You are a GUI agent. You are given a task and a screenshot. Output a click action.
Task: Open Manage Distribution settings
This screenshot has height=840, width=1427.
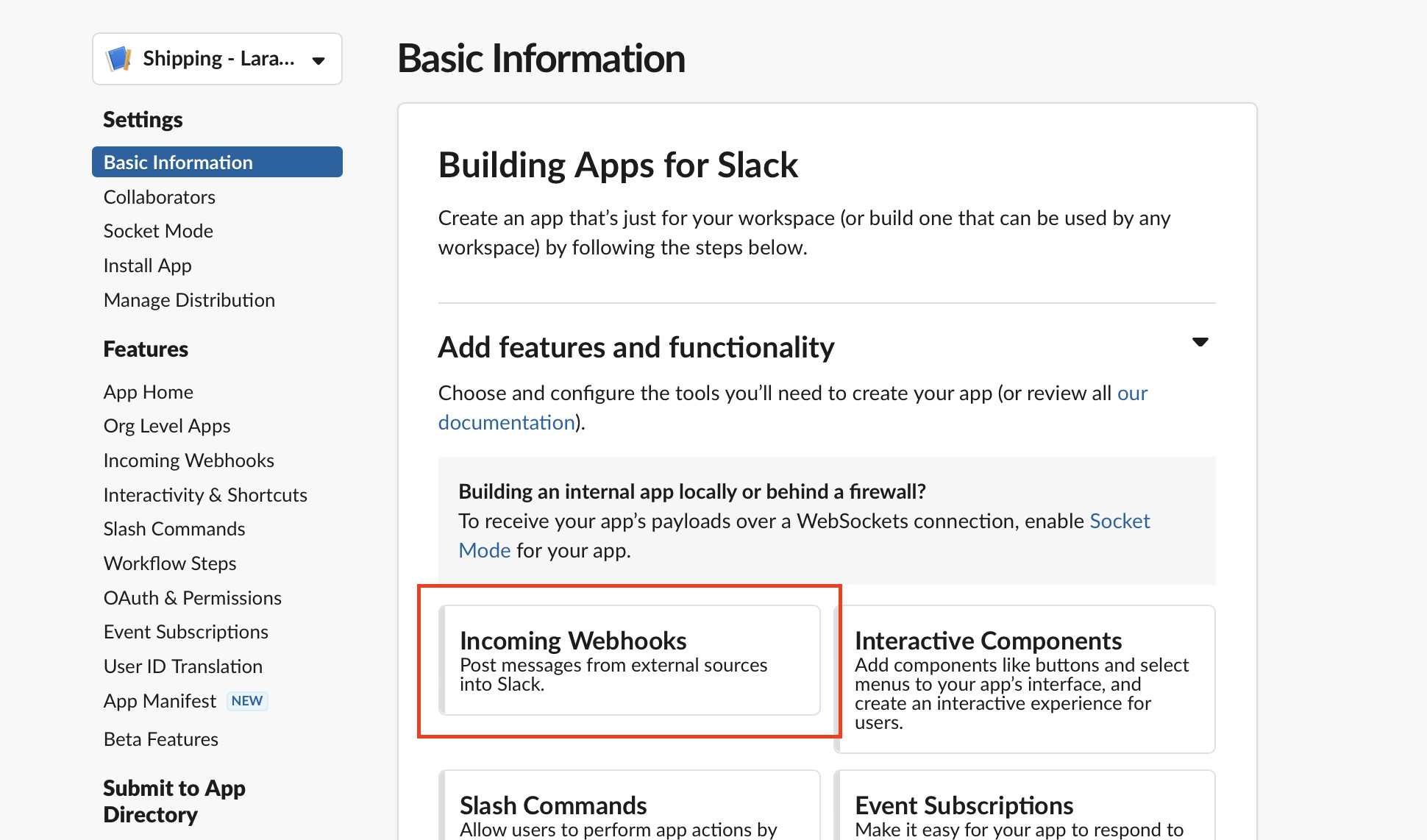pos(189,299)
